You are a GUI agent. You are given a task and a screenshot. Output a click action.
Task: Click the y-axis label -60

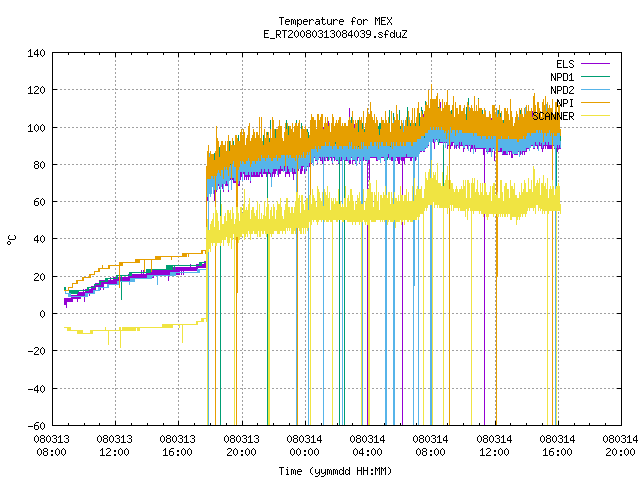point(36,426)
